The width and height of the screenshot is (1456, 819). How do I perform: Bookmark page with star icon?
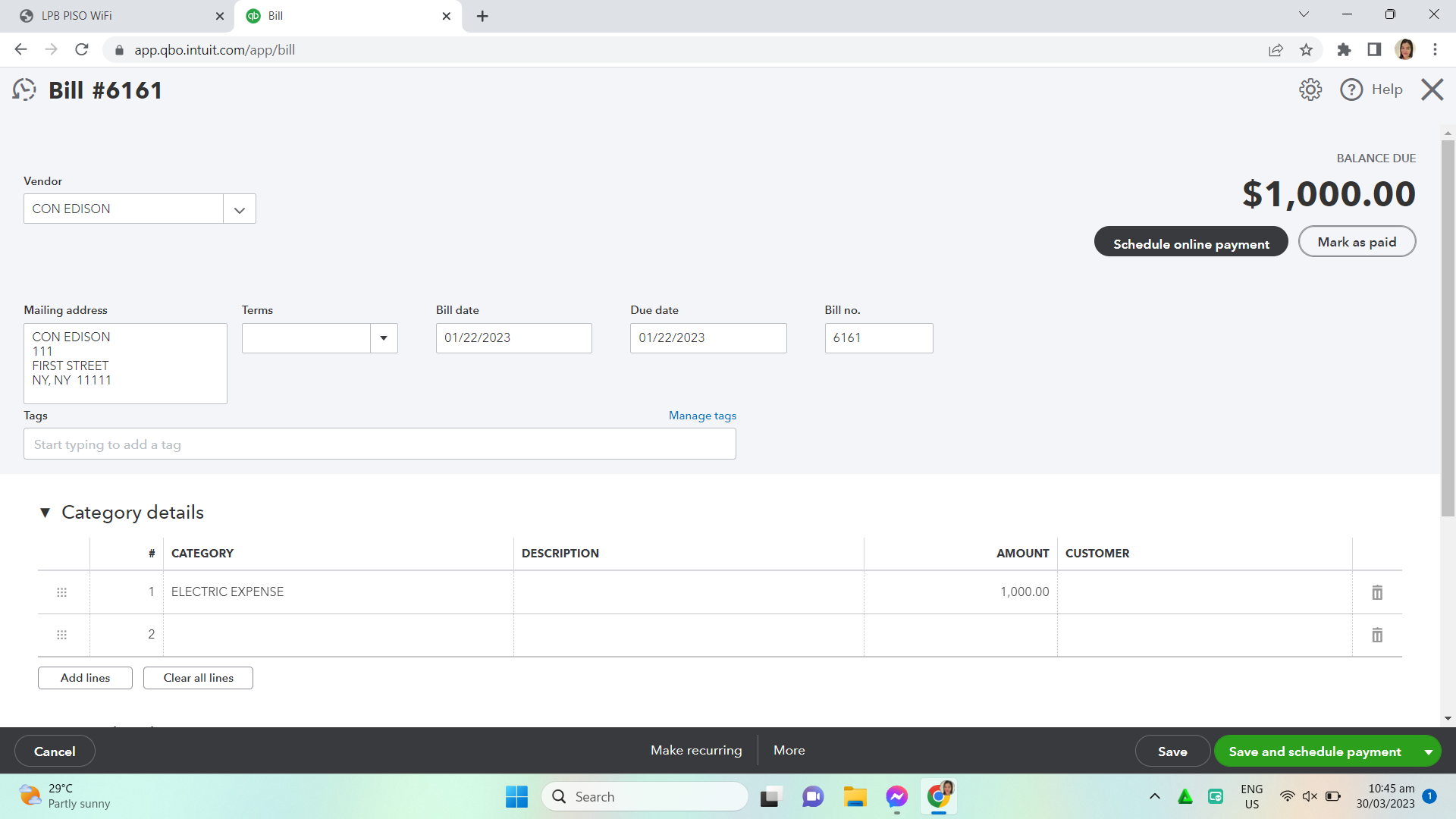[x=1306, y=50]
